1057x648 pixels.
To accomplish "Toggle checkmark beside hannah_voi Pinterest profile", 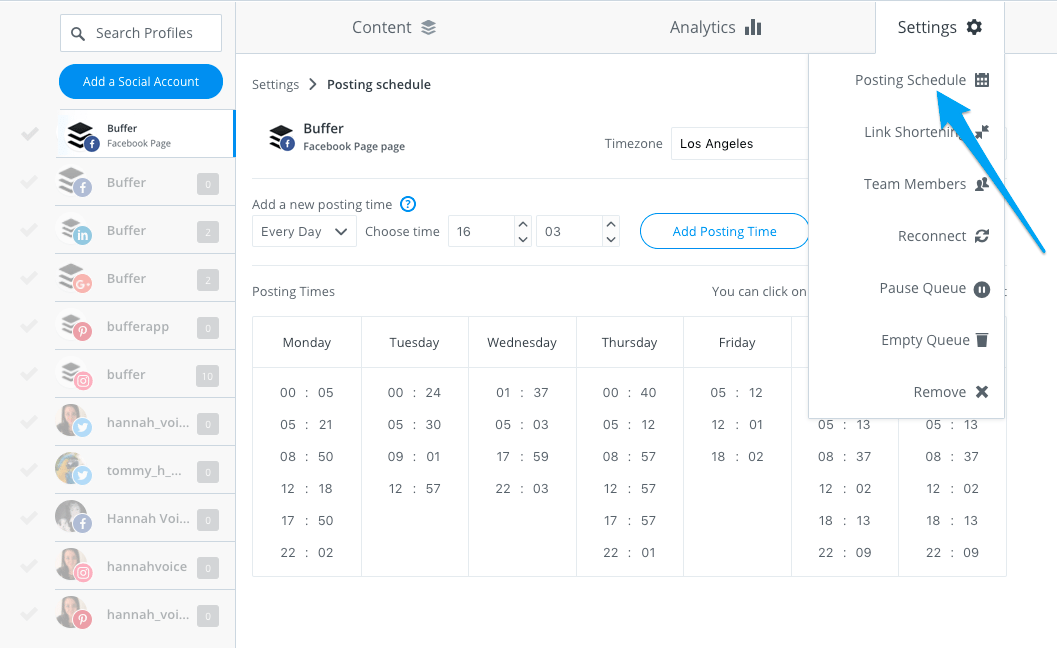I will [x=29, y=614].
